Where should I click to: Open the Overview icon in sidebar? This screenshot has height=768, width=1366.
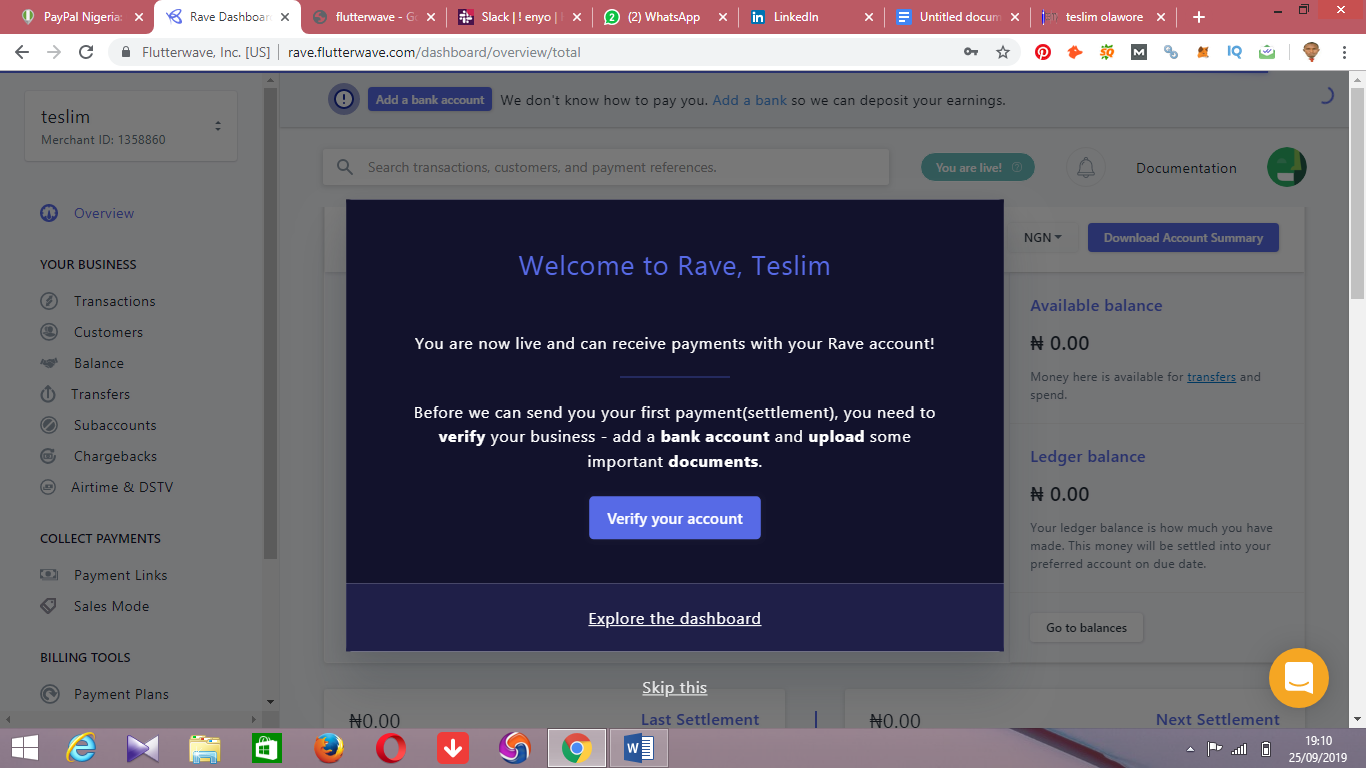pos(49,213)
